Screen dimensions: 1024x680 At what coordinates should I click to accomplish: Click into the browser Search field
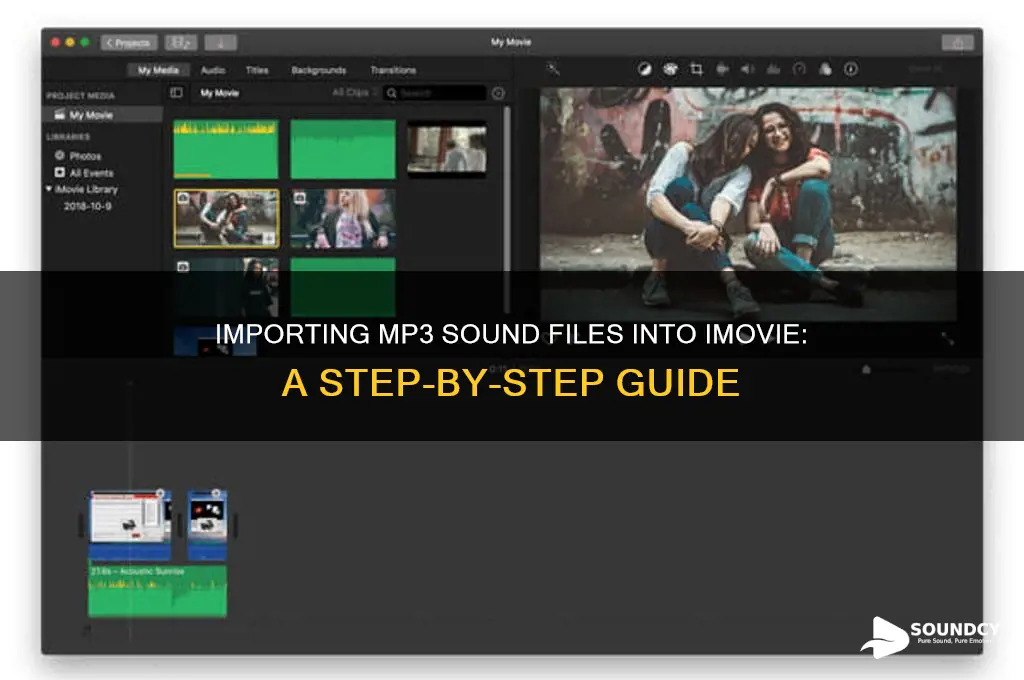coord(435,93)
